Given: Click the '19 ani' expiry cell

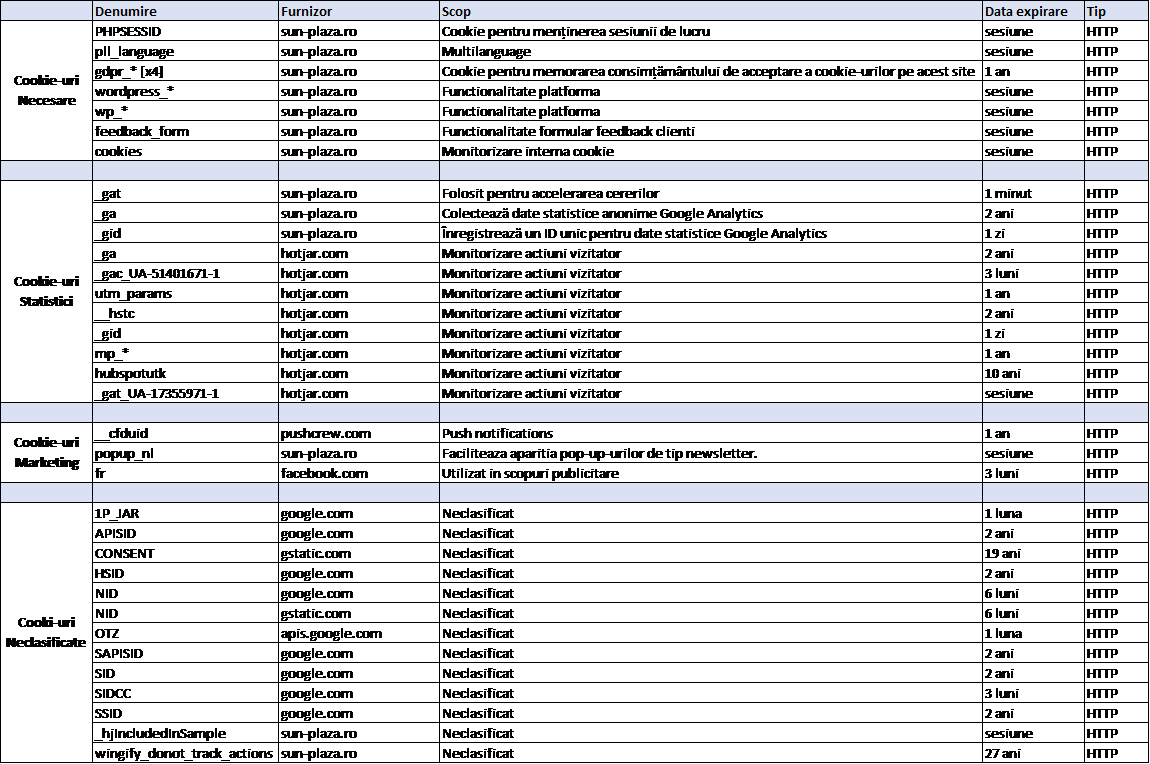Looking at the screenshot, I should 1033,554.
